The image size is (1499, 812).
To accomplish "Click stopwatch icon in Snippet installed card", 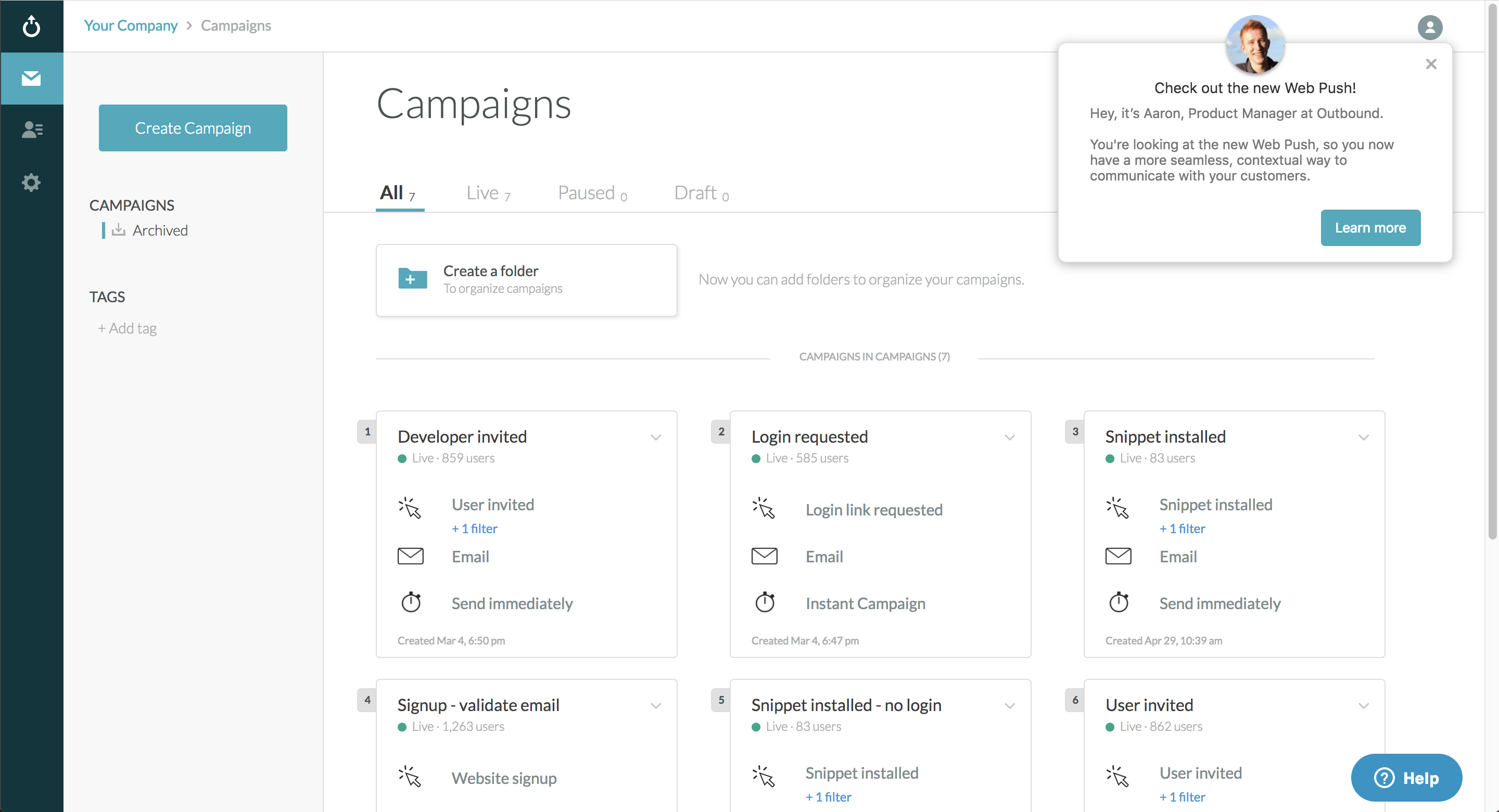I will 1119,602.
